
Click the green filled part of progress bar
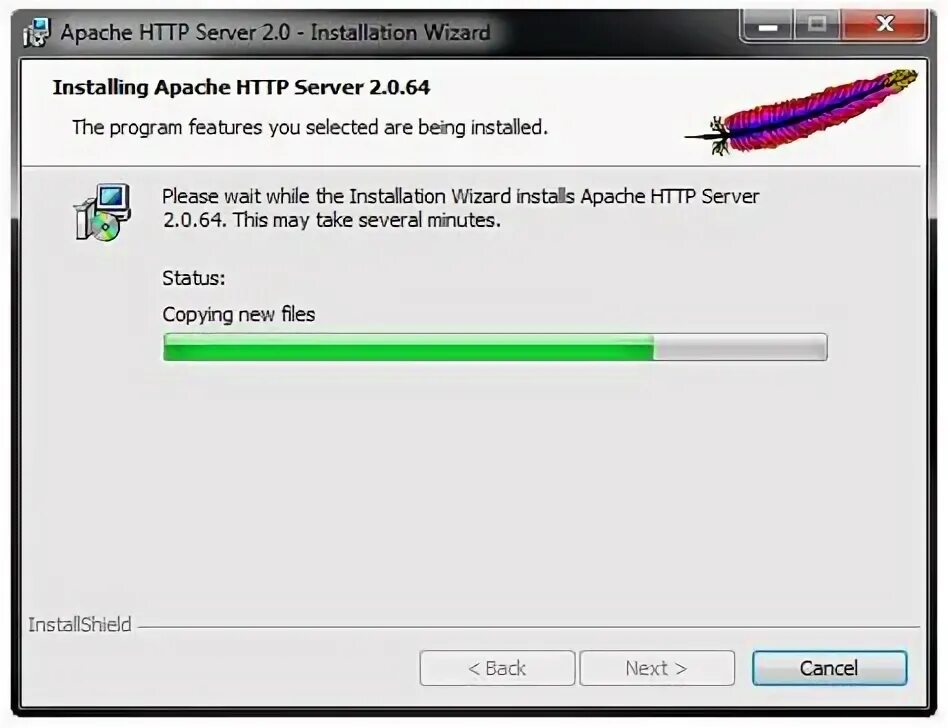[408, 347]
